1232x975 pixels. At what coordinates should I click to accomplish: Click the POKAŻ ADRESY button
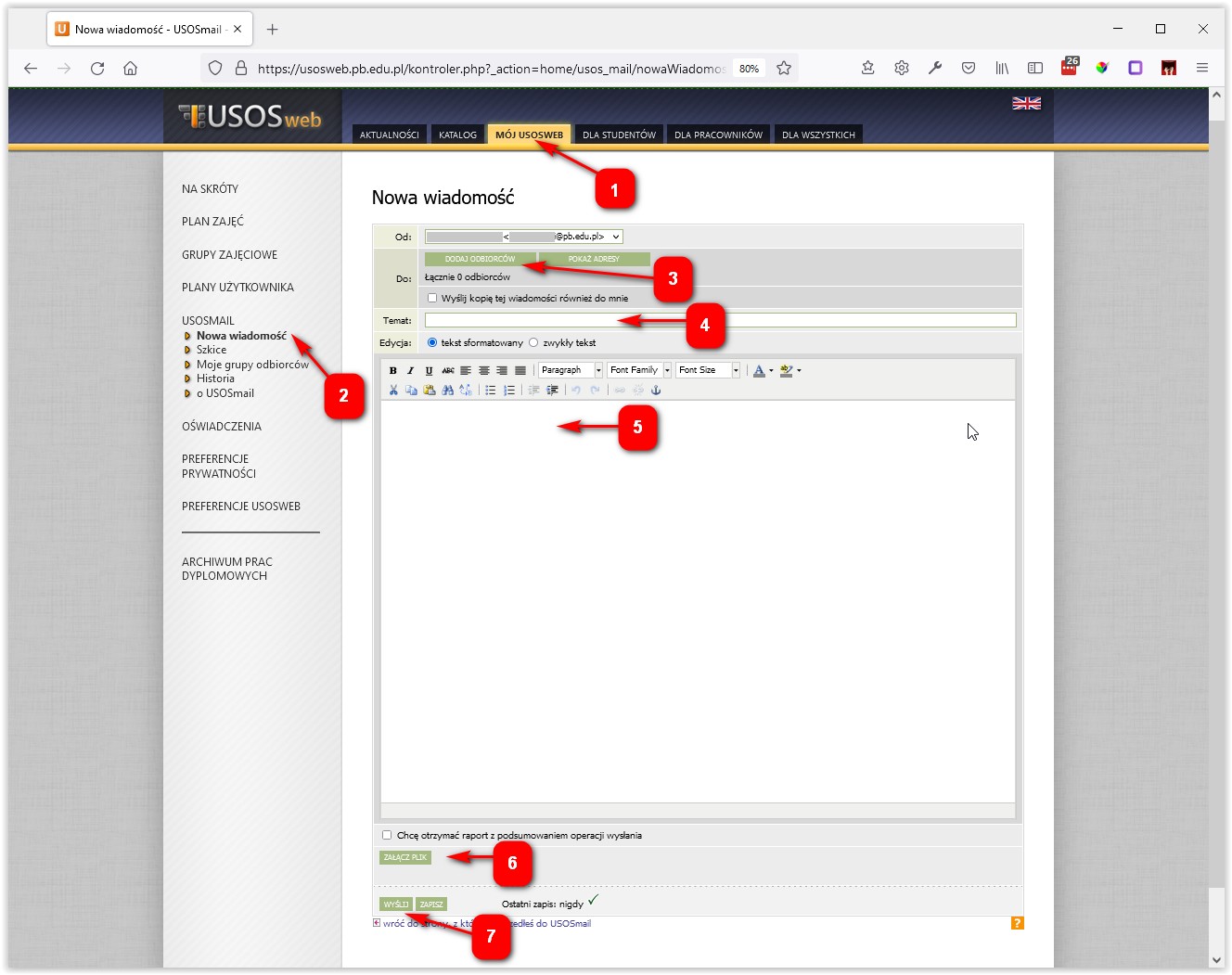coord(594,259)
